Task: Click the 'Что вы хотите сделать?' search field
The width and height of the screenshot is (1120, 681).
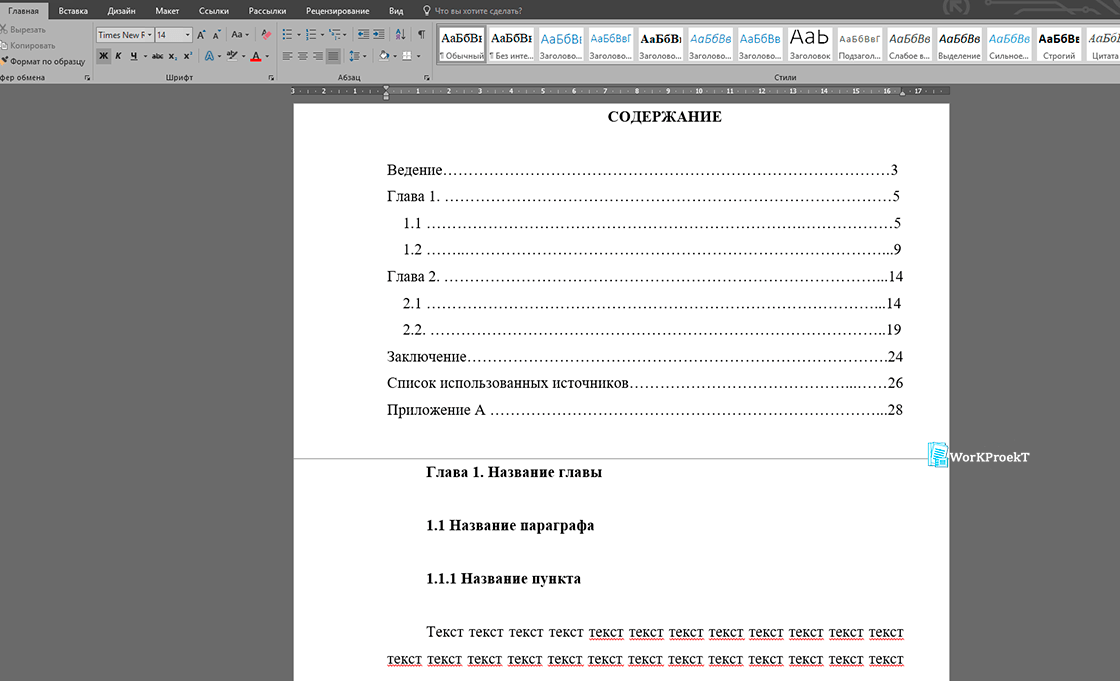Action: pyautogui.click(x=478, y=10)
